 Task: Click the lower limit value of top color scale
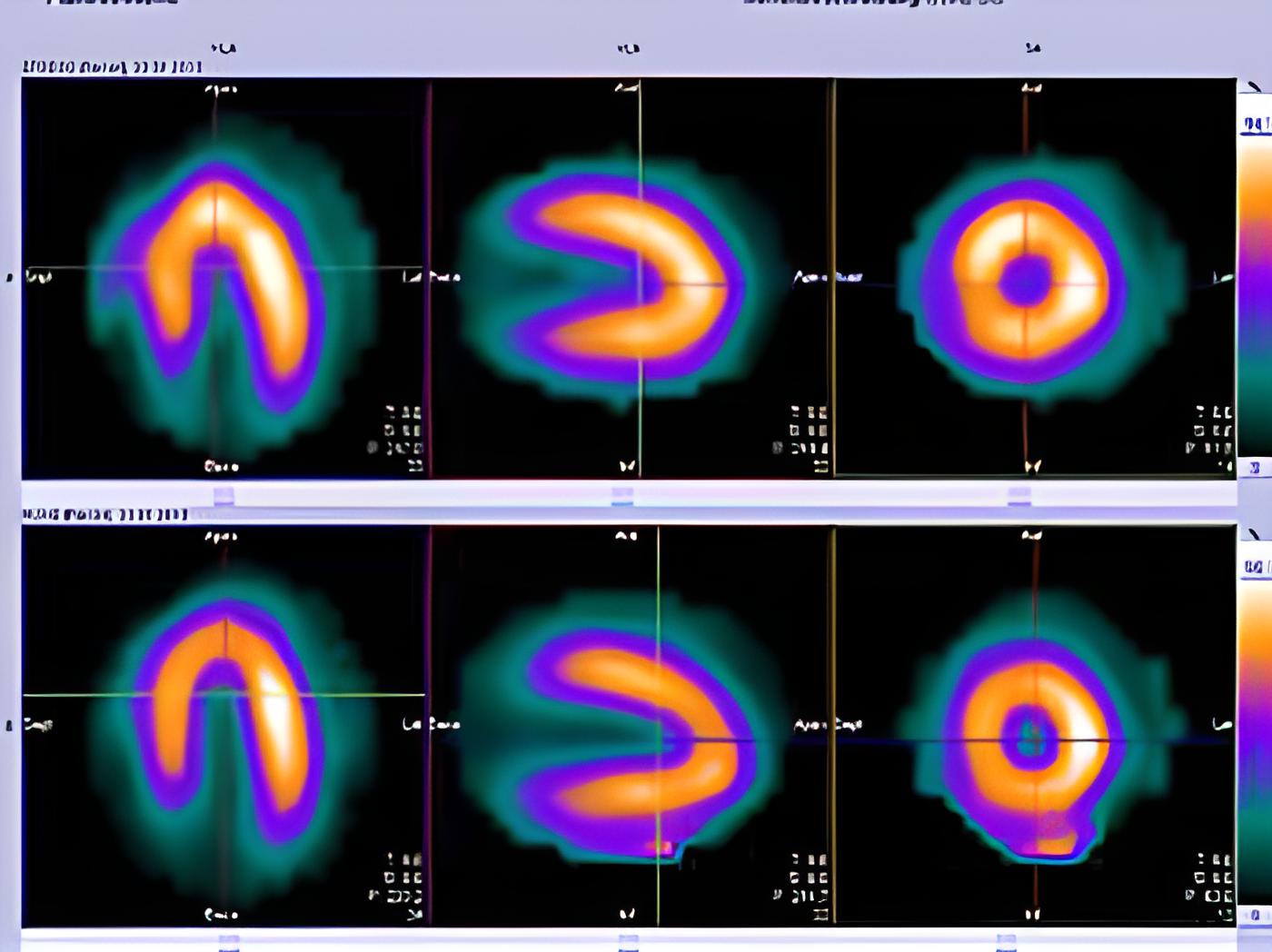pyautogui.click(x=1255, y=468)
